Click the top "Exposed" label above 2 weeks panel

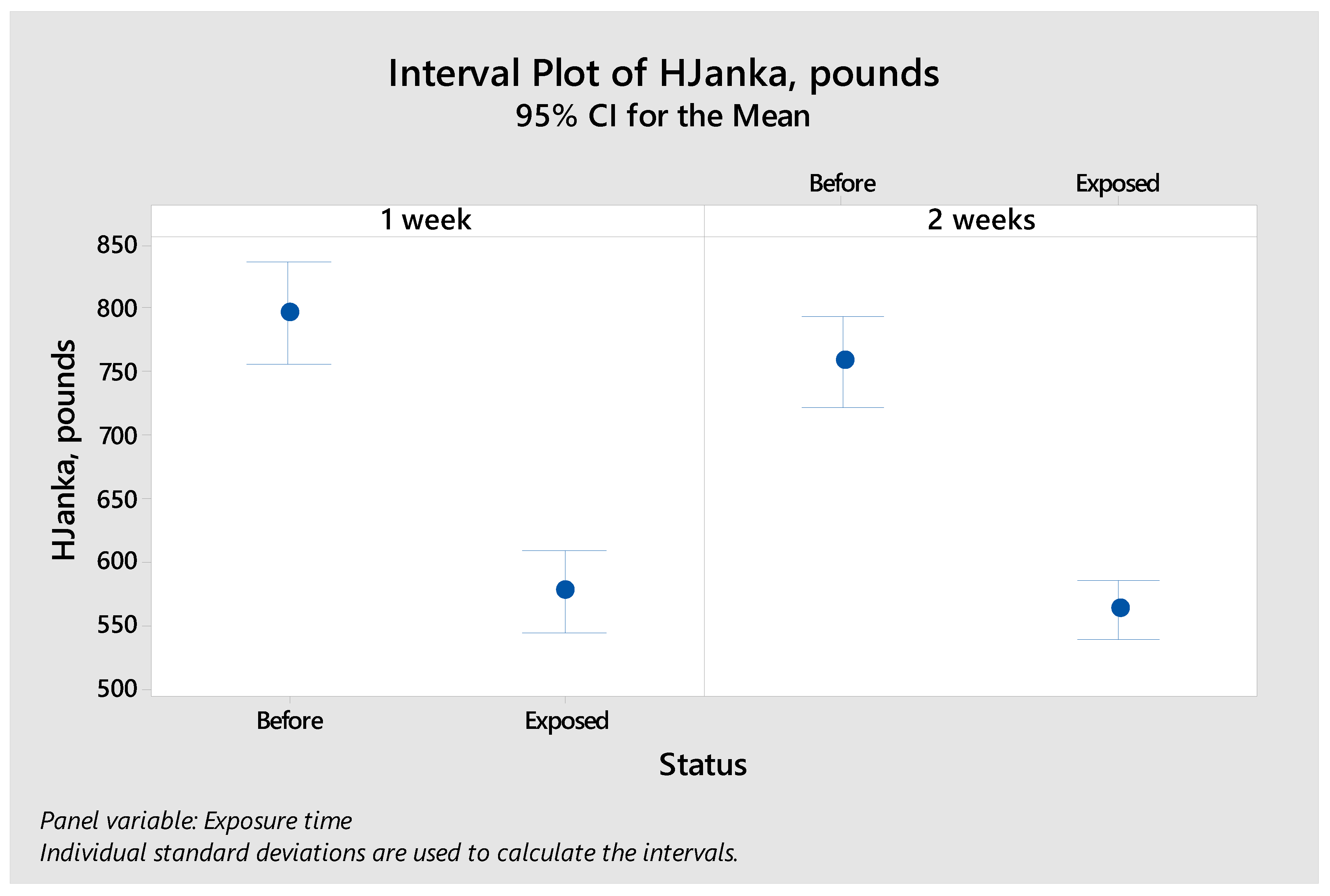(x=1117, y=183)
